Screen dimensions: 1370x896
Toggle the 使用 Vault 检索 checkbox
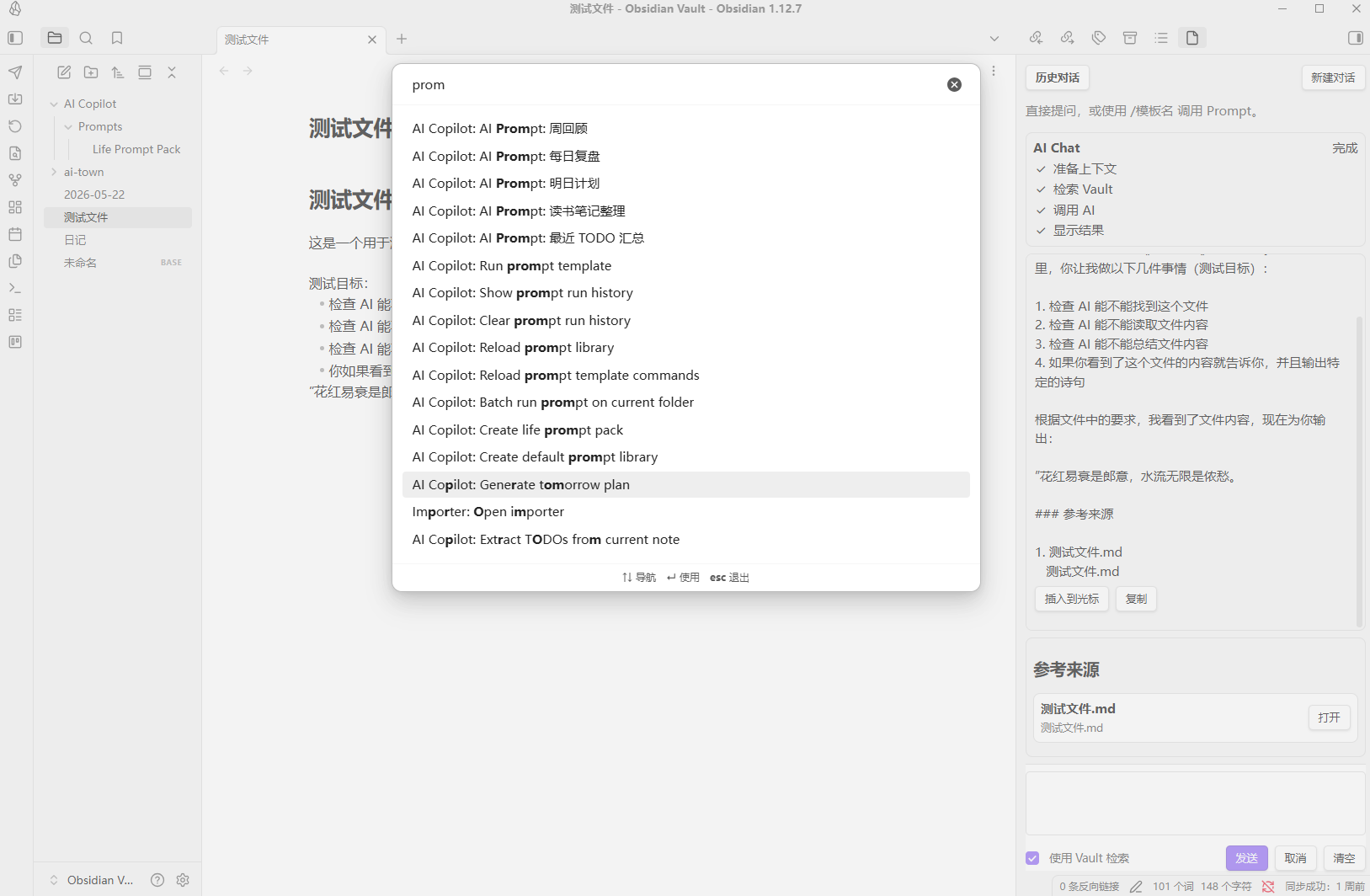[1032, 858]
